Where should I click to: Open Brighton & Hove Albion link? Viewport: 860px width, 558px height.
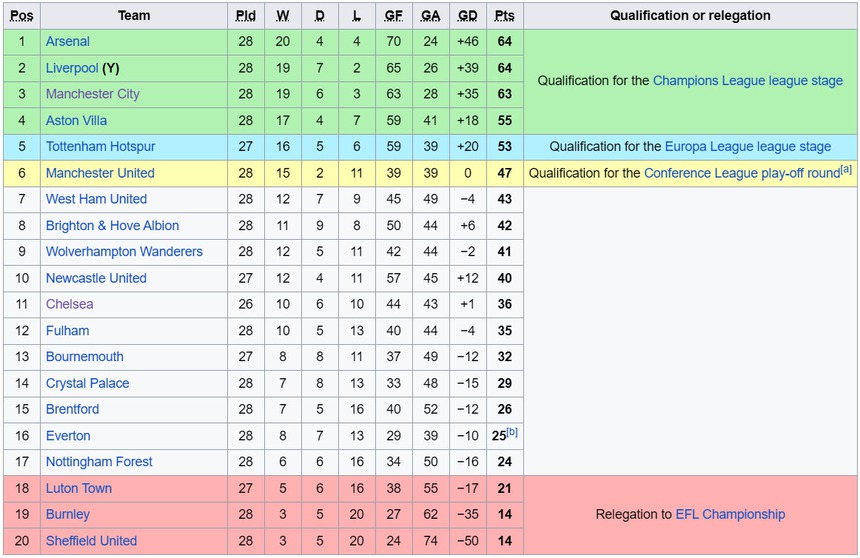click(x=113, y=226)
